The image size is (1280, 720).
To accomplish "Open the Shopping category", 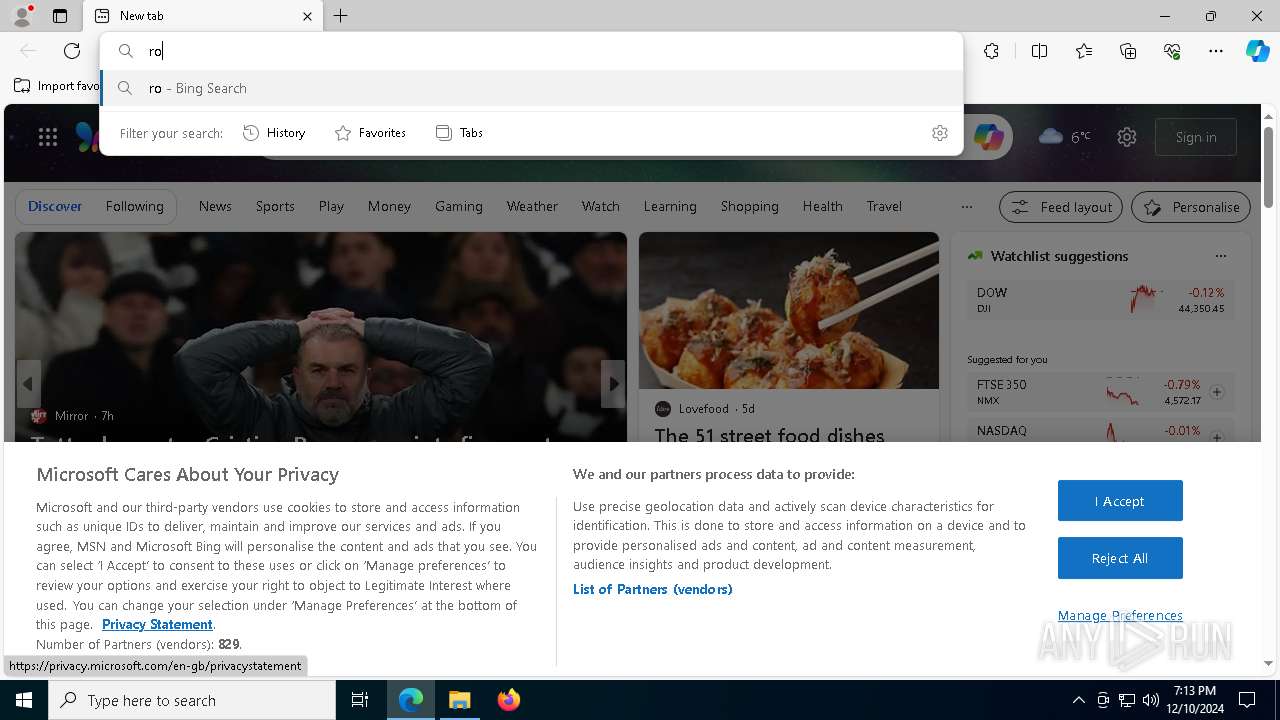I will point(750,206).
